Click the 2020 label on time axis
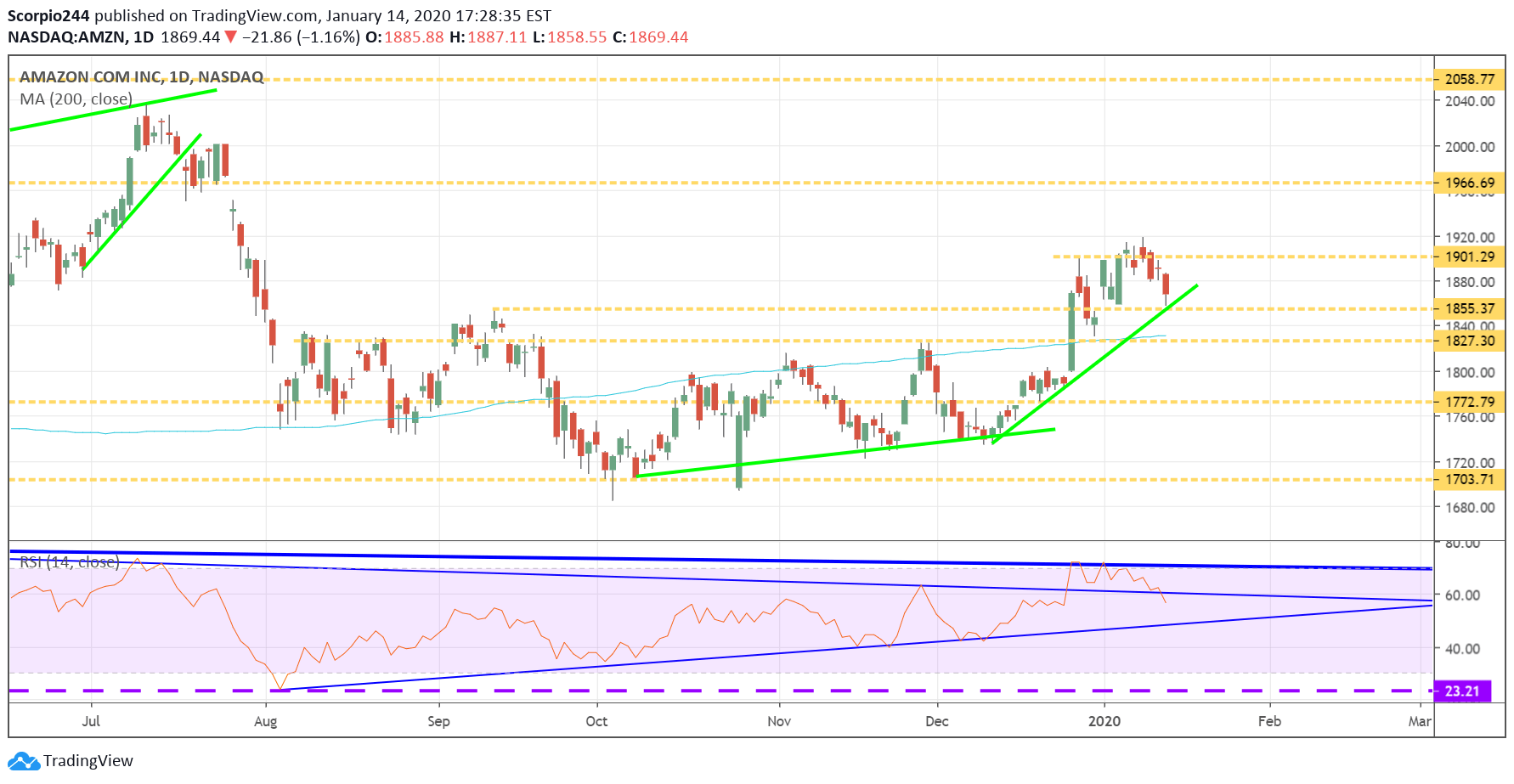The image size is (1514, 784). (x=1104, y=721)
